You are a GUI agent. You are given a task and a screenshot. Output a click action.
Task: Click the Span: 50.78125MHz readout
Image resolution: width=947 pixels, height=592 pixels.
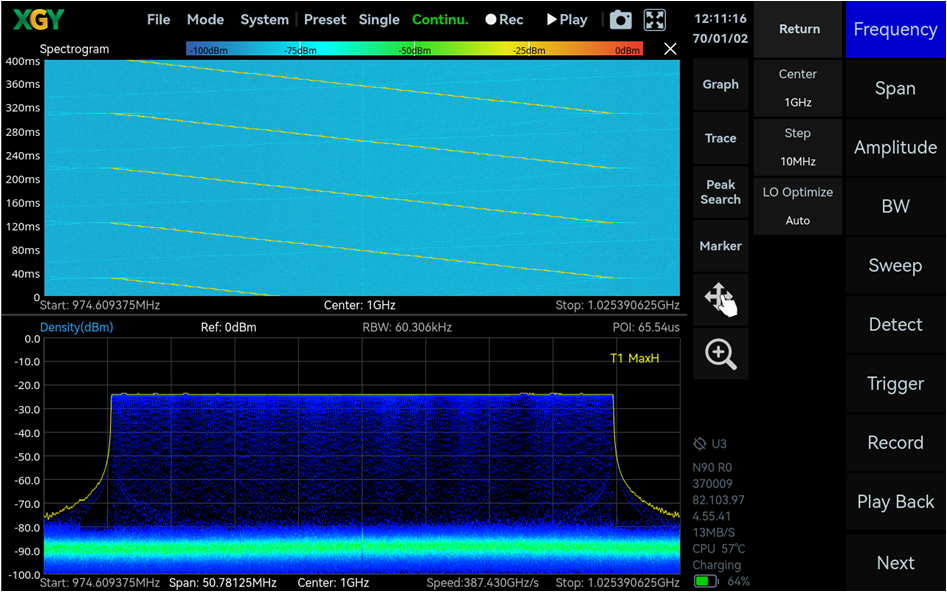pos(222,583)
